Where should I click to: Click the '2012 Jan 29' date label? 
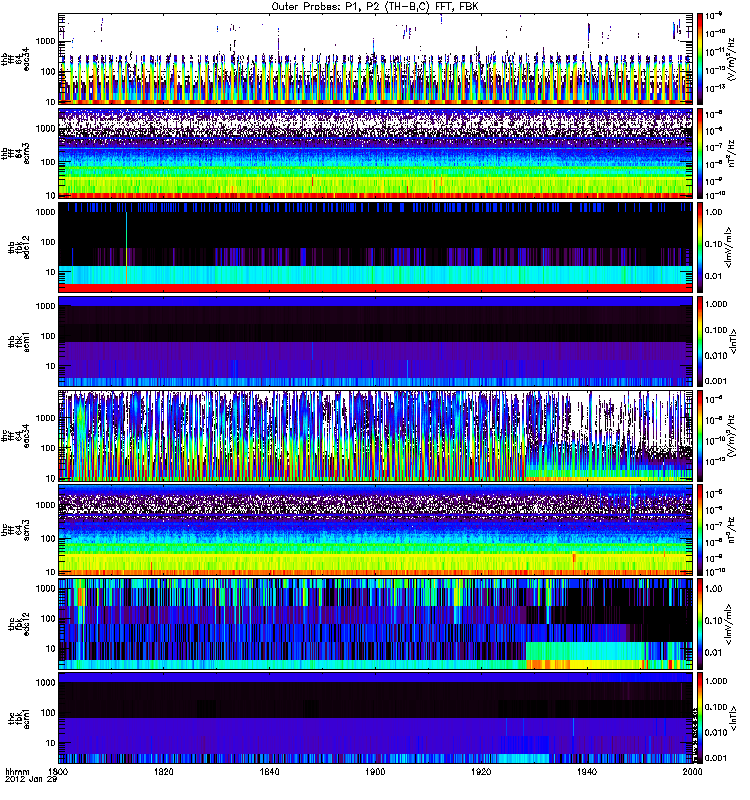point(31,779)
